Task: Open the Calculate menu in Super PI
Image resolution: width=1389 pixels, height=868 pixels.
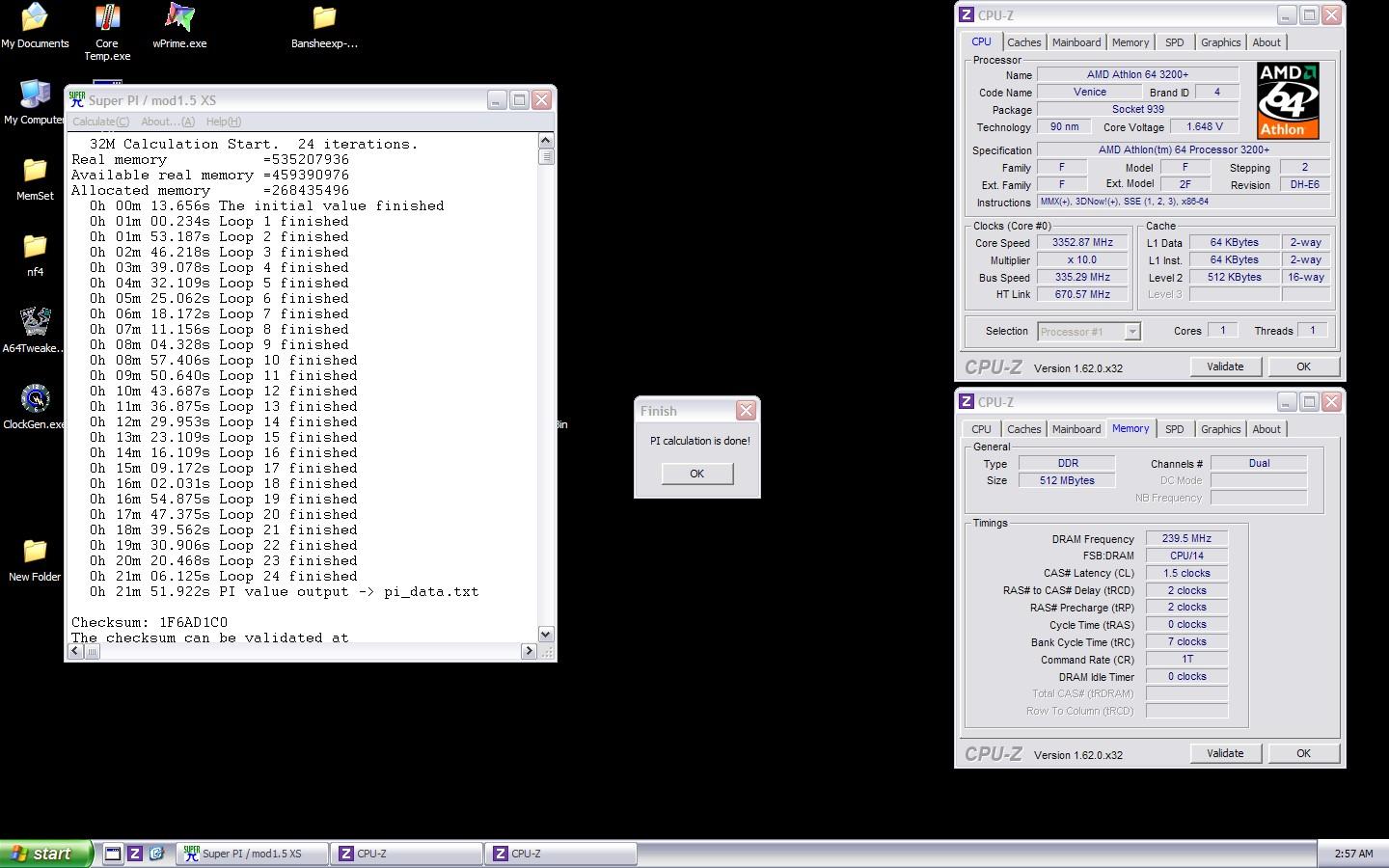Action: [x=100, y=122]
